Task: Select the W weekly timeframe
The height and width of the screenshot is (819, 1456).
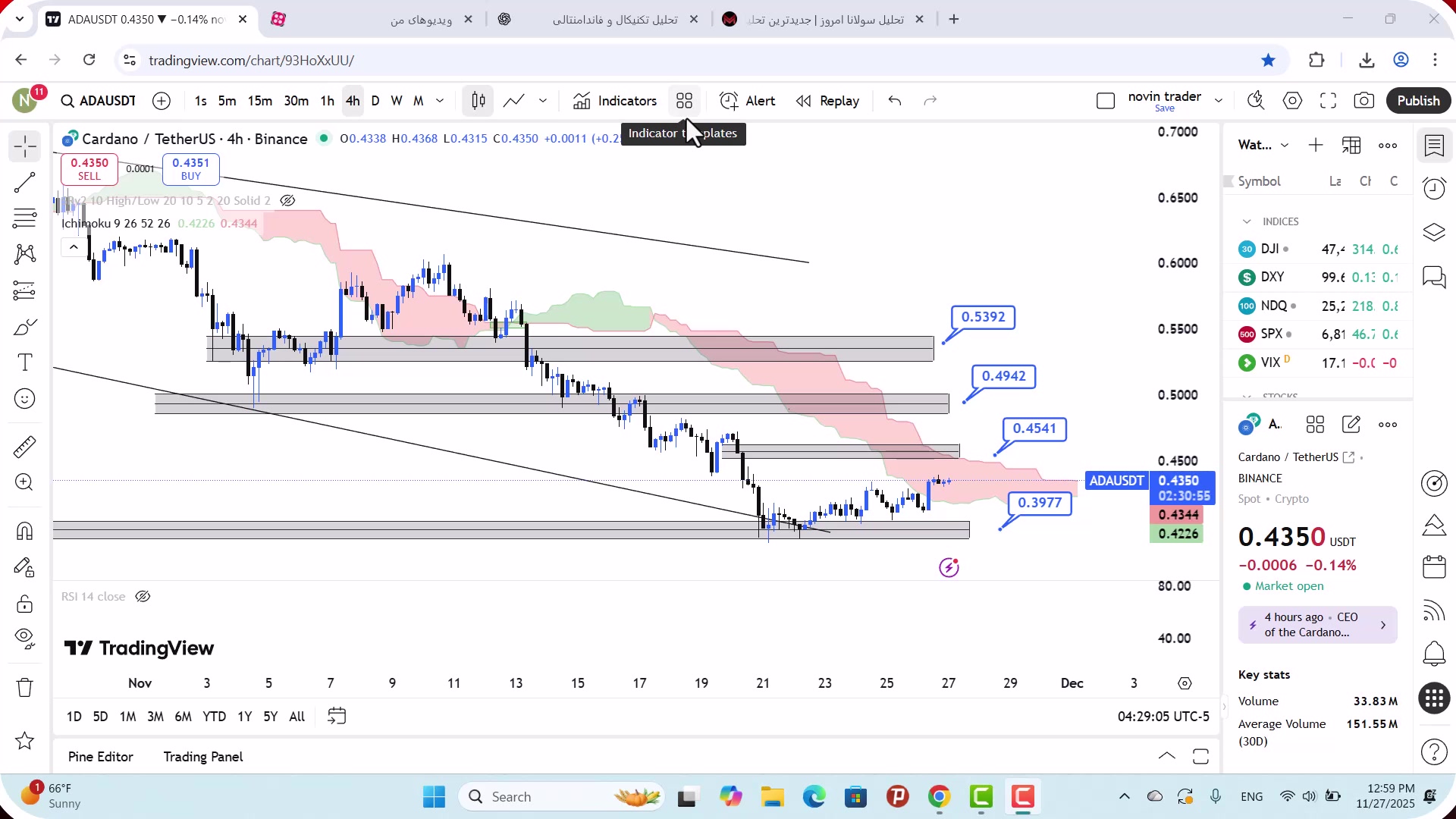Action: [397, 101]
